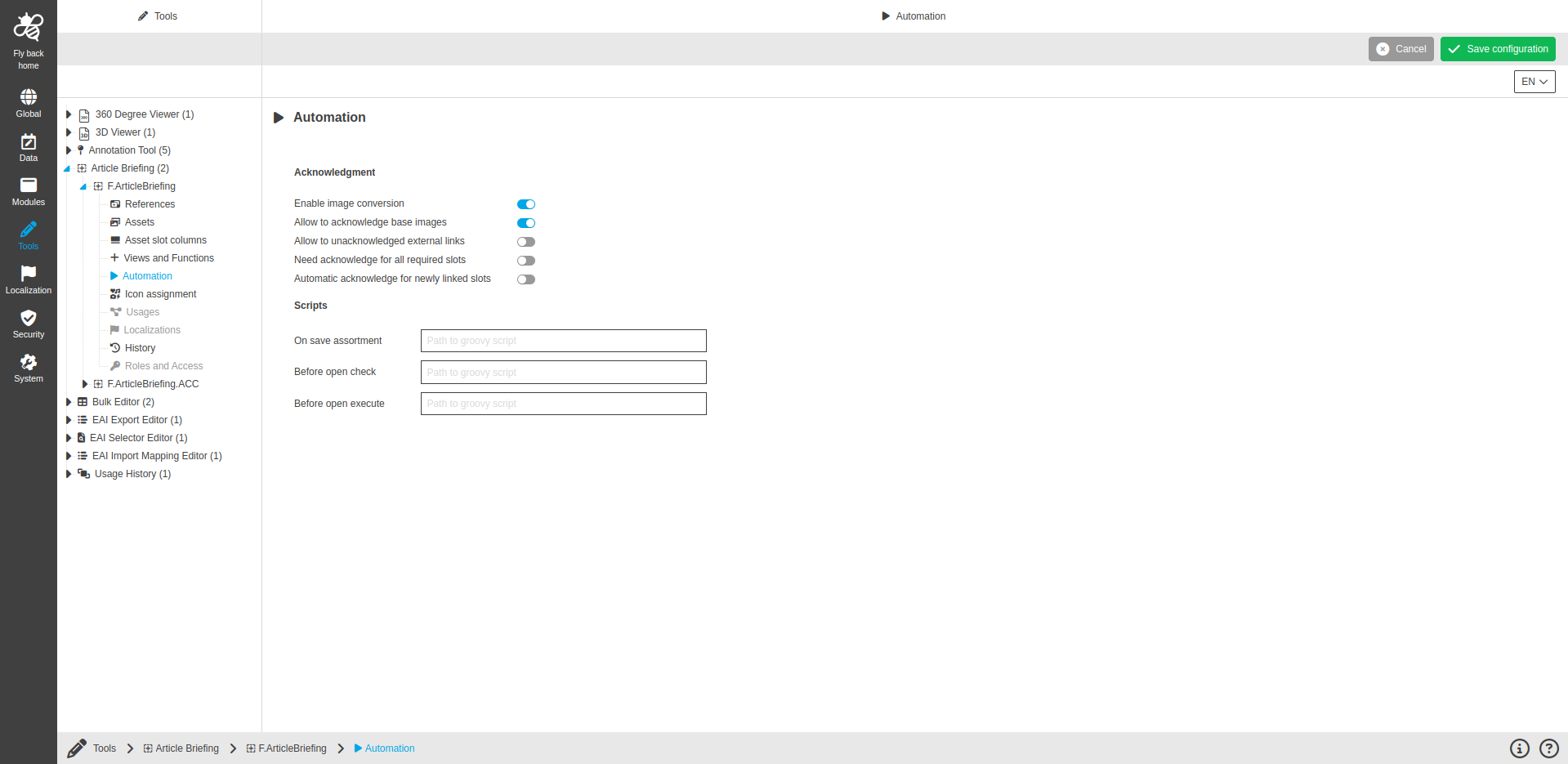Open the EN language dropdown
Viewport: 1568px width, 764px height.
(x=1534, y=81)
